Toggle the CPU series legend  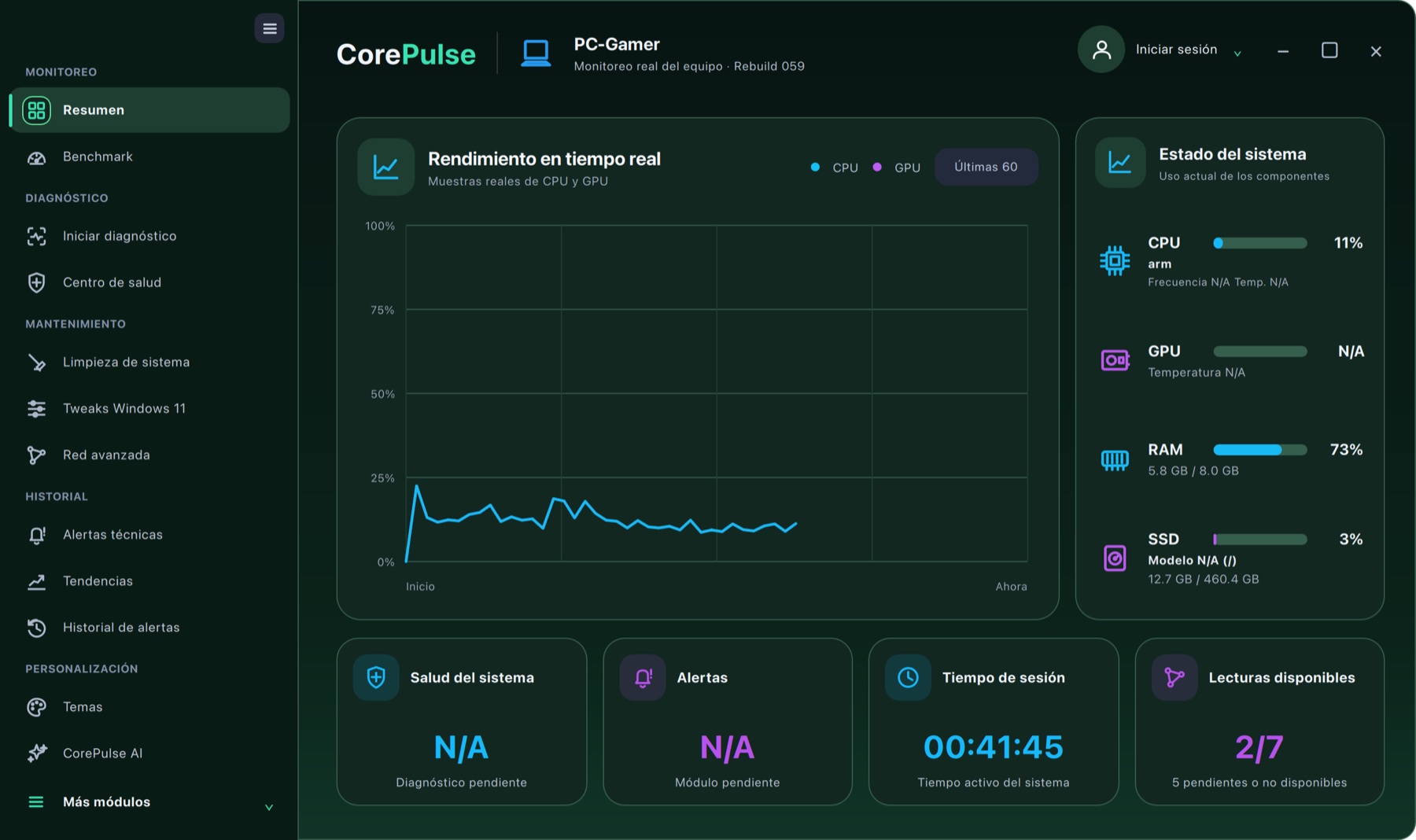coord(834,168)
